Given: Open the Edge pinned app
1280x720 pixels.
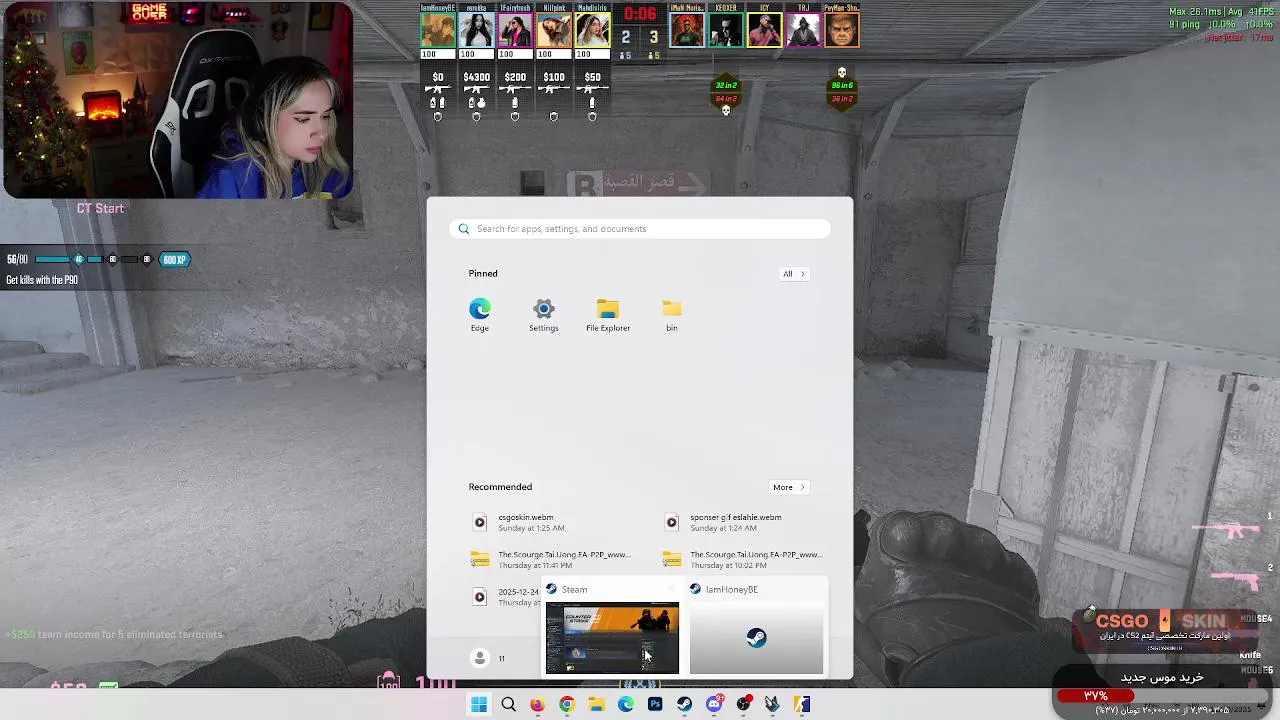Looking at the screenshot, I should [480, 314].
